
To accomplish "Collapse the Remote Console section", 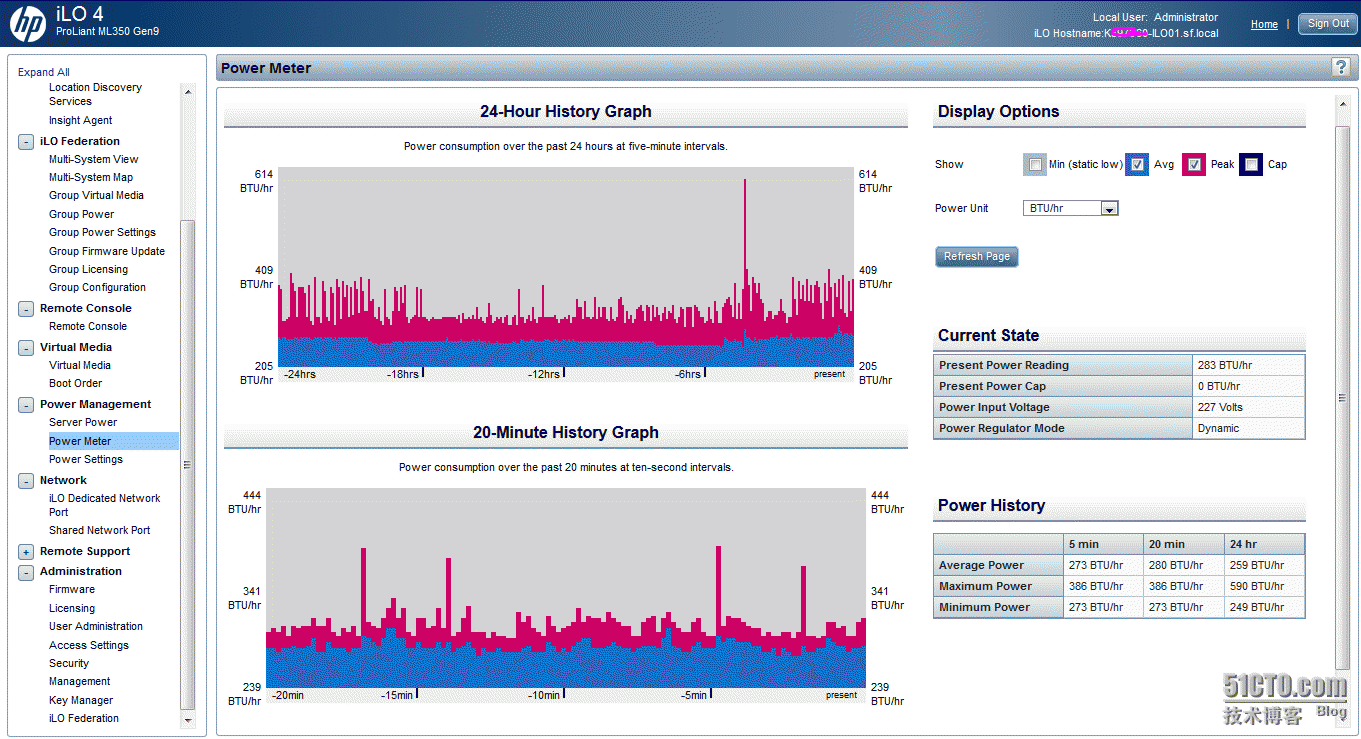I will point(26,309).
